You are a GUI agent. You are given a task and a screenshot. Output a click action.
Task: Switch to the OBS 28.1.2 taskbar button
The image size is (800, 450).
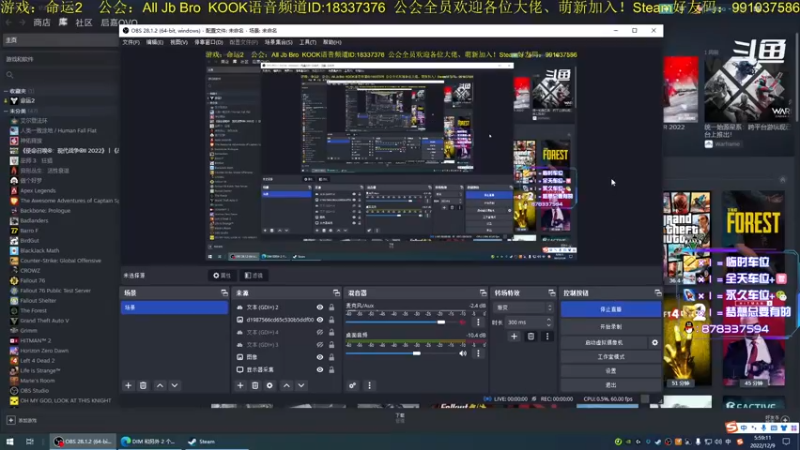click(82, 441)
